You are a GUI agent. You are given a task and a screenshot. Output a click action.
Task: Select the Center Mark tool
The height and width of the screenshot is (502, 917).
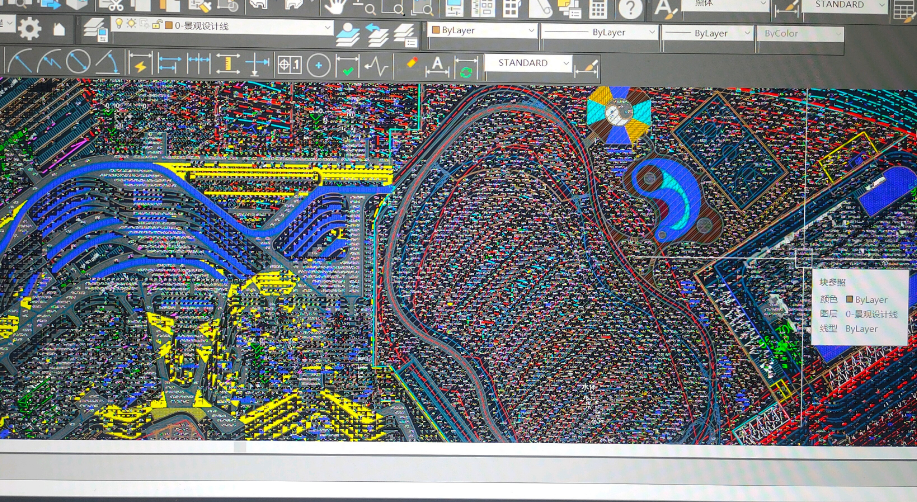318,66
